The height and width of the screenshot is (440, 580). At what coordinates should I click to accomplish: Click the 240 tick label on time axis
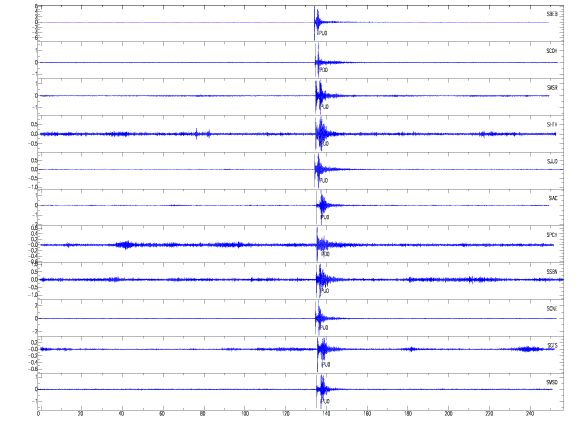530,414
